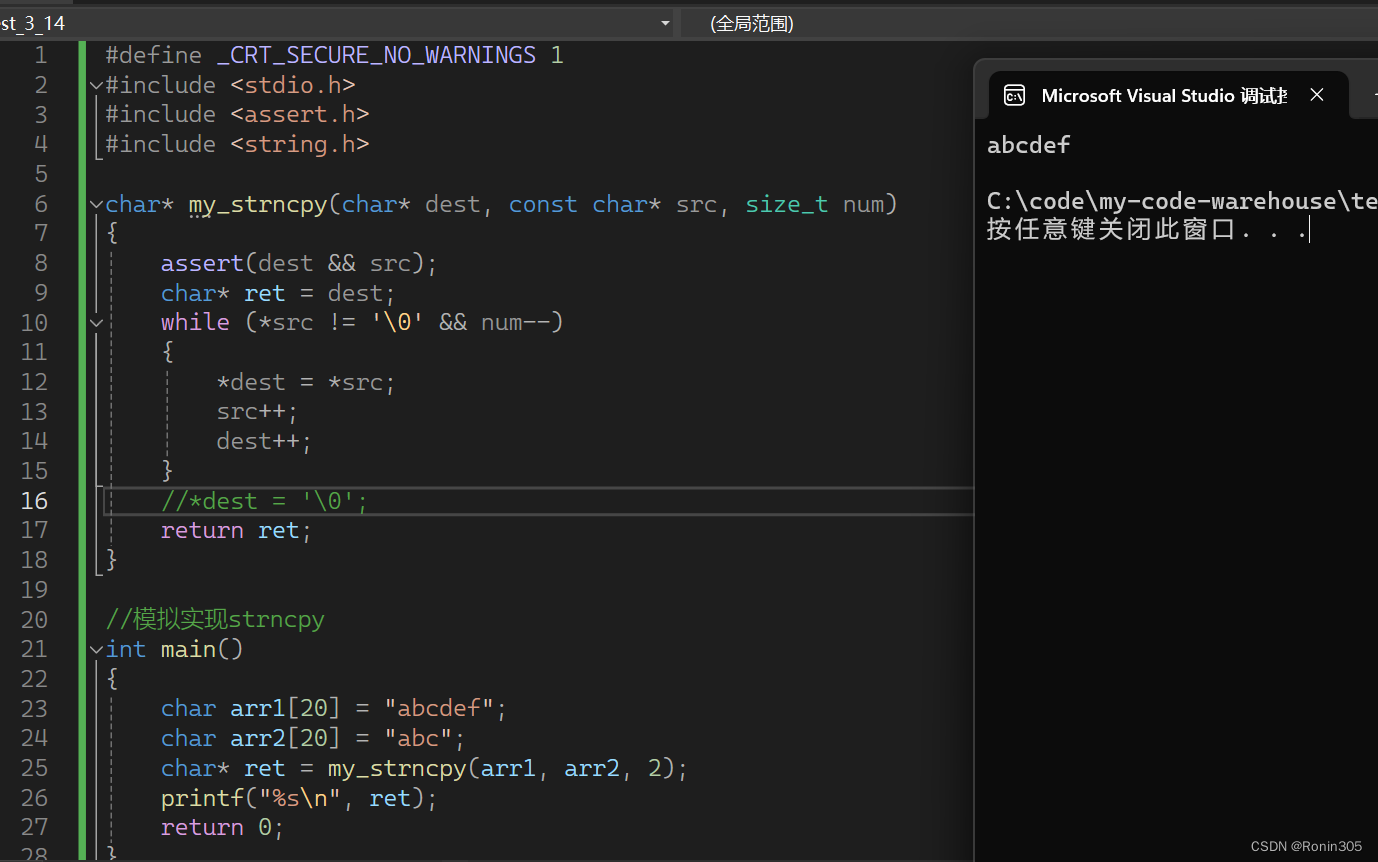Click the C:\code\my-code-warehouse path in the console
This screenshot has width=1378, height=862.
click(x=1182, y=201)
